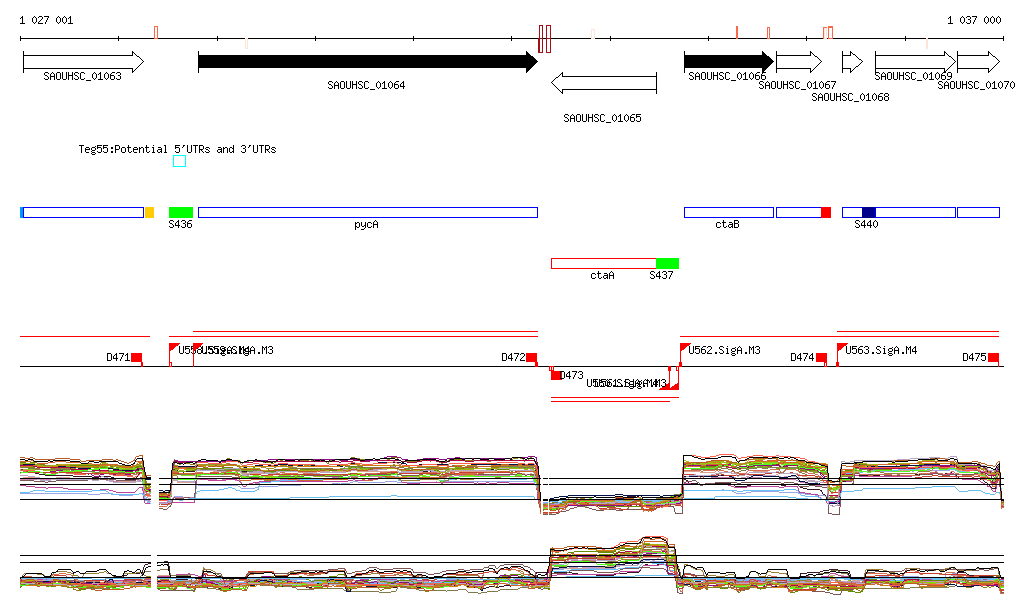Click the green S437 segment
Viewport: 1024px width, 611px height.
[667, 263]
